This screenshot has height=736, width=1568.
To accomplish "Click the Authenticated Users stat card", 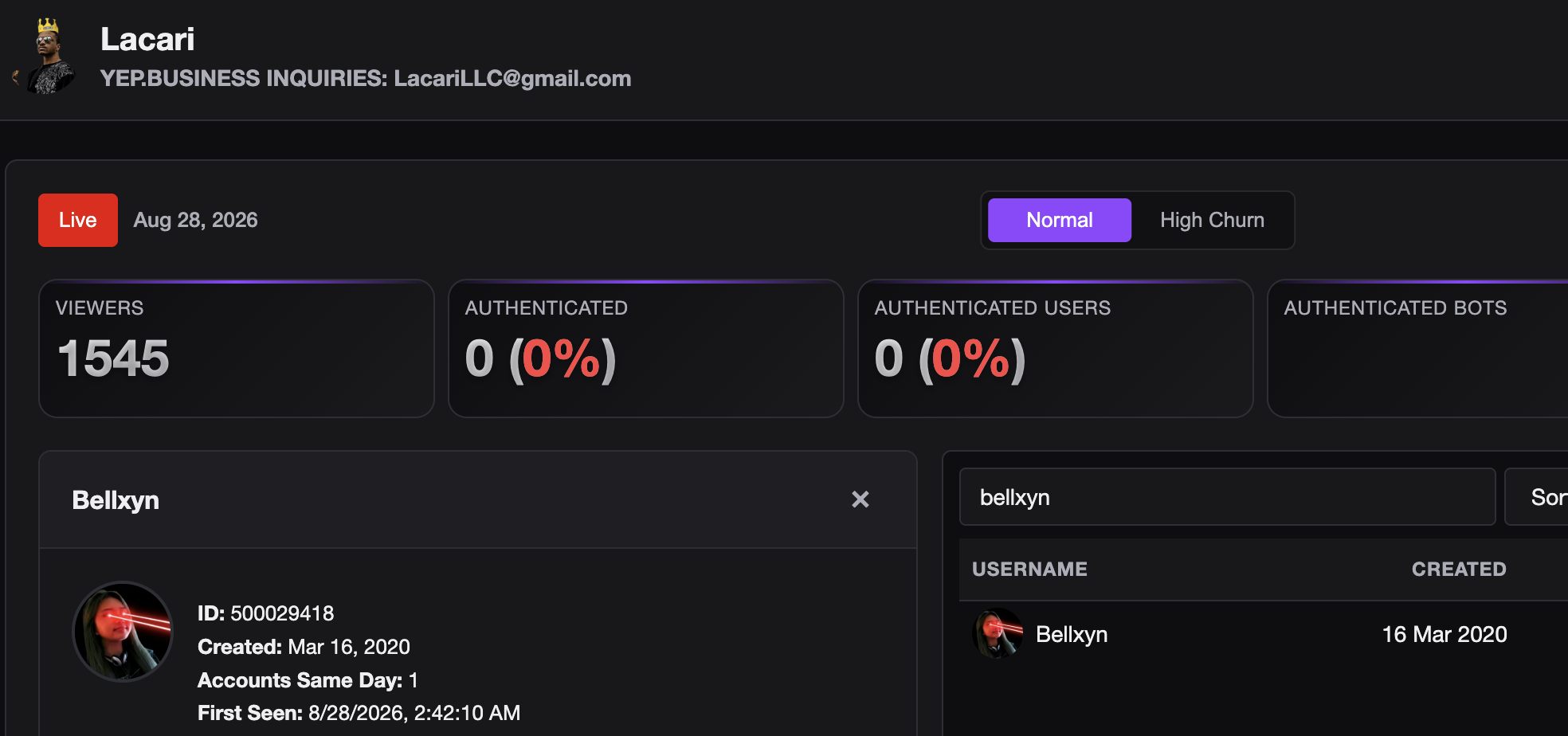I will pyautogui.click(x=1056, y=348).
